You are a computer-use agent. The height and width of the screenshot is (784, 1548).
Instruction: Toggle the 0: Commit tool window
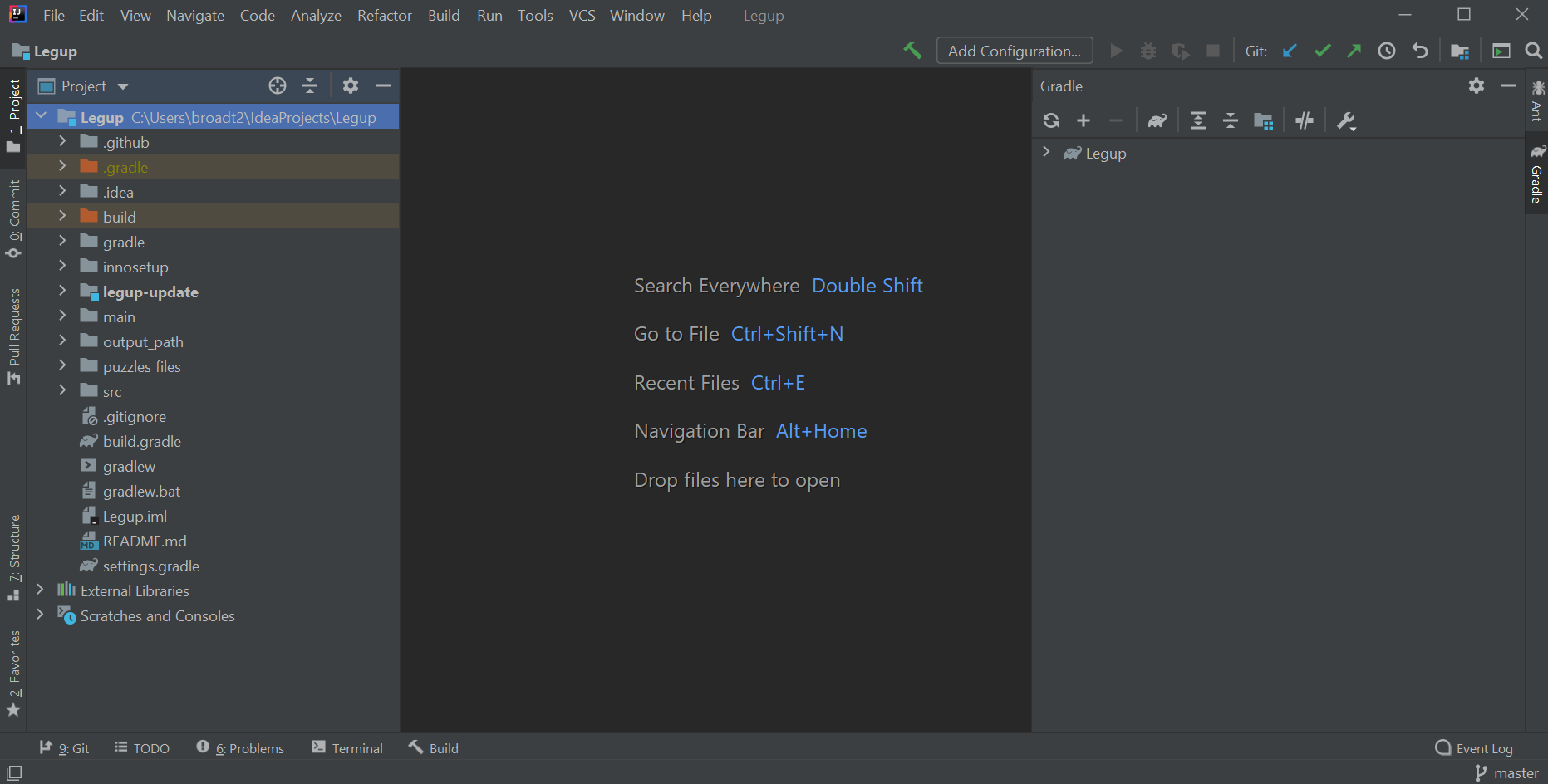14,218
